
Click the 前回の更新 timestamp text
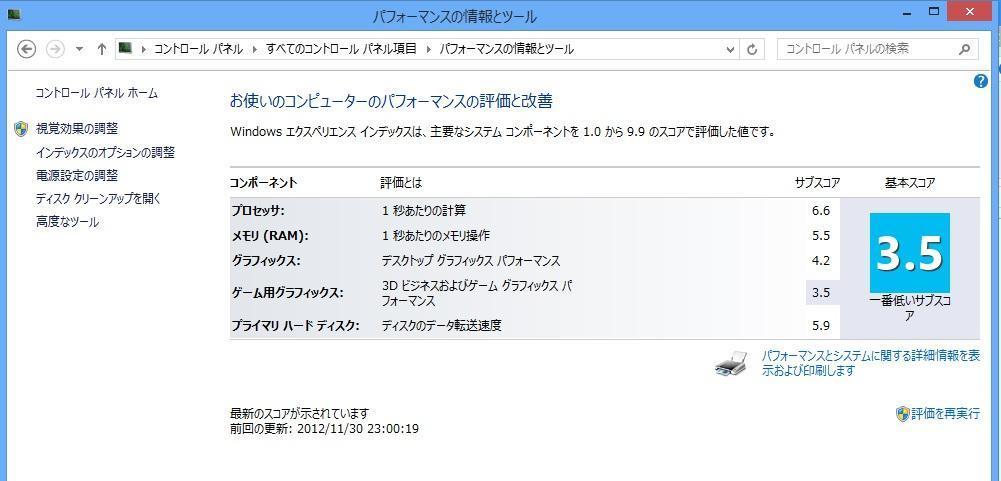(x=324, y=429)
